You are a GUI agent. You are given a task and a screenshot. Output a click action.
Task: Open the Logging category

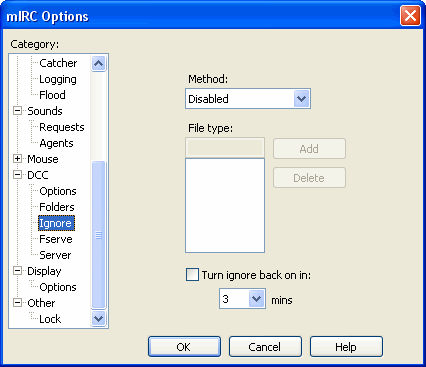tap(58, 79)
